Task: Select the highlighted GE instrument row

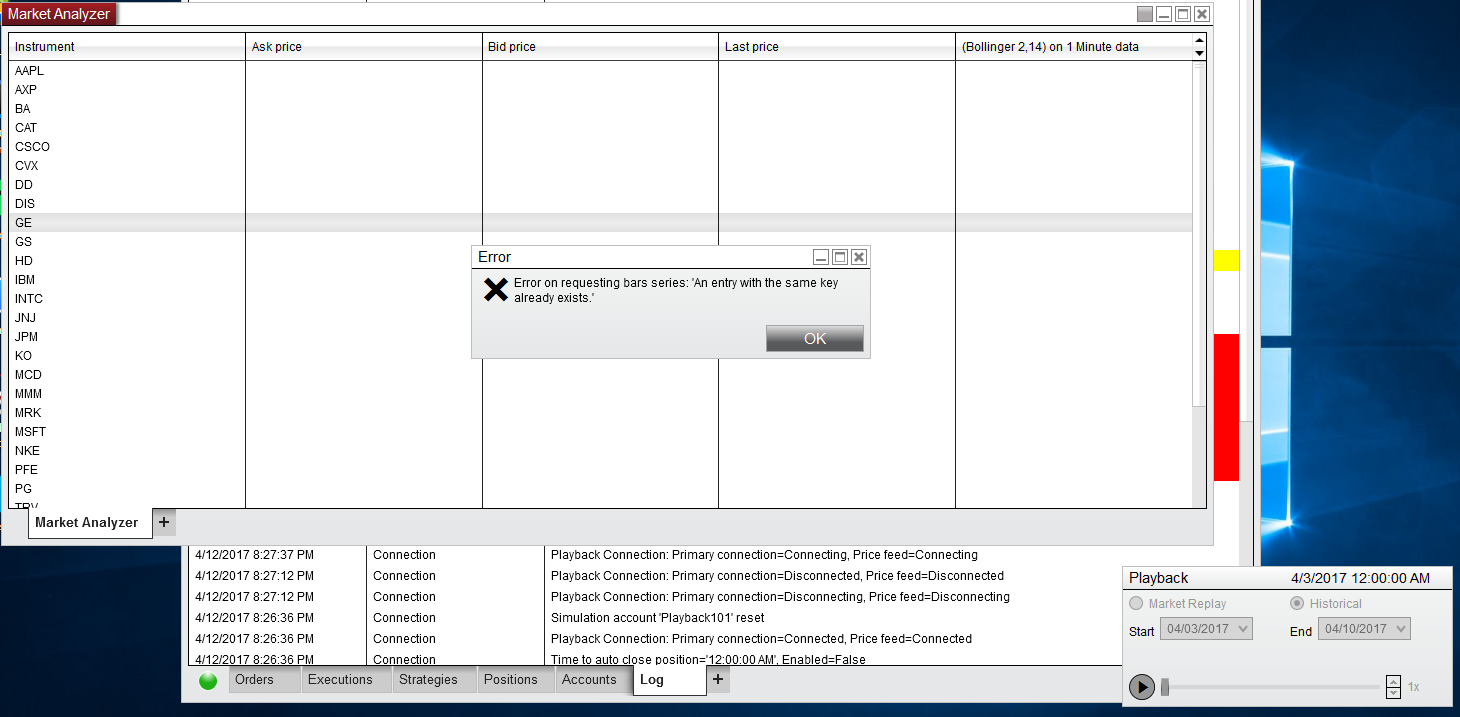Action: (x=600, y=223)
